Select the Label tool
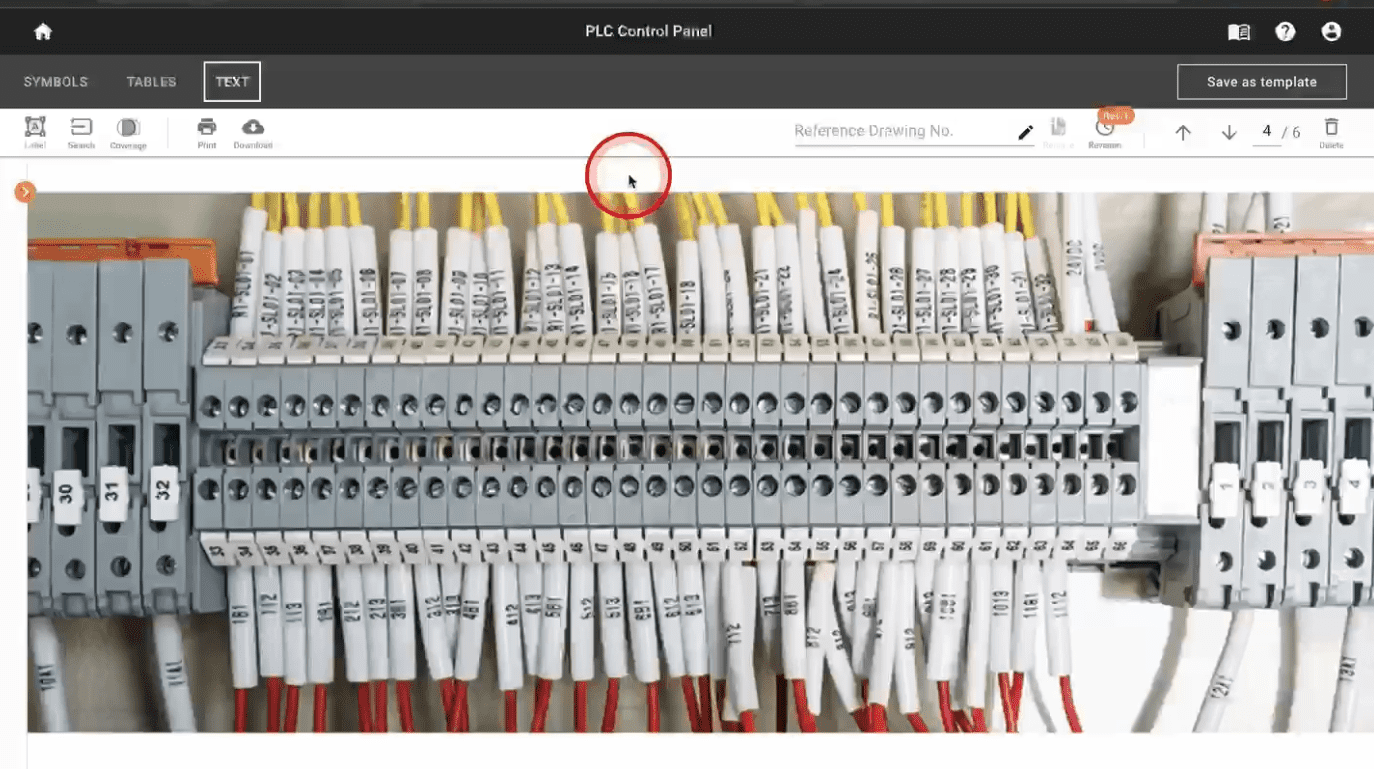Viewport: 1374px width, 769px height. click(35, 132)
